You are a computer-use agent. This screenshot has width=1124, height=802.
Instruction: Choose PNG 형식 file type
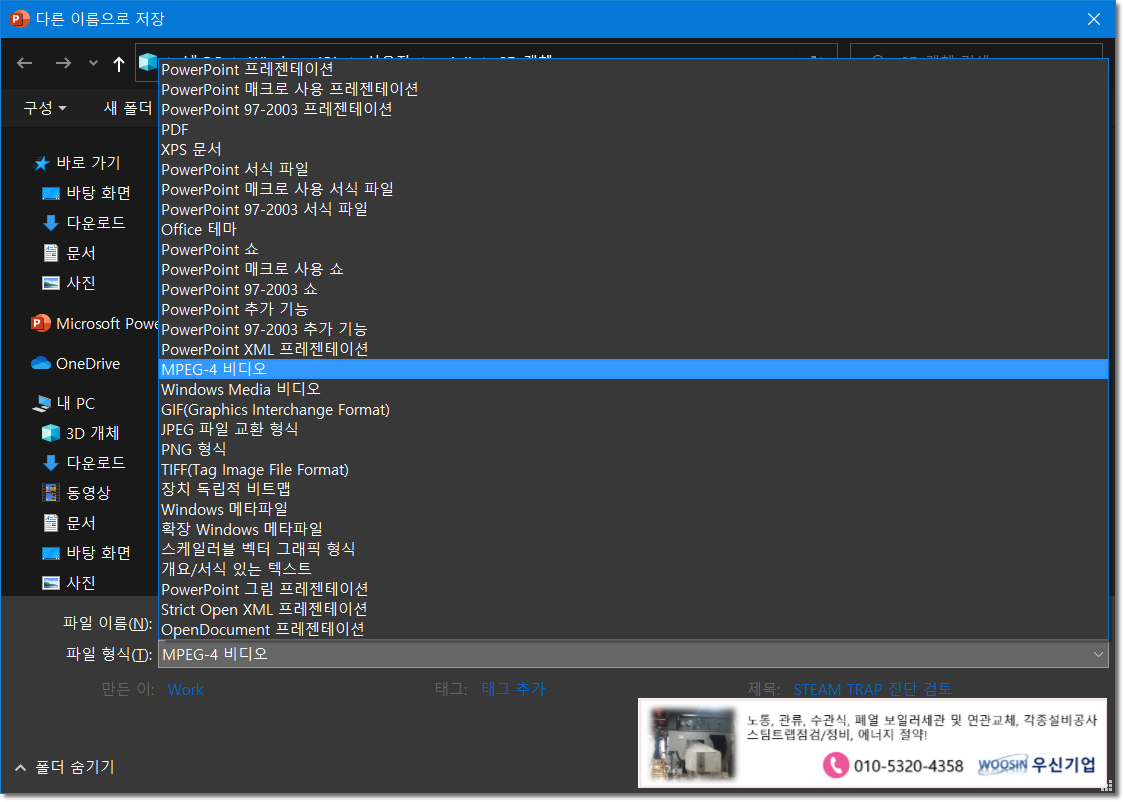click(x=633, y=450)
